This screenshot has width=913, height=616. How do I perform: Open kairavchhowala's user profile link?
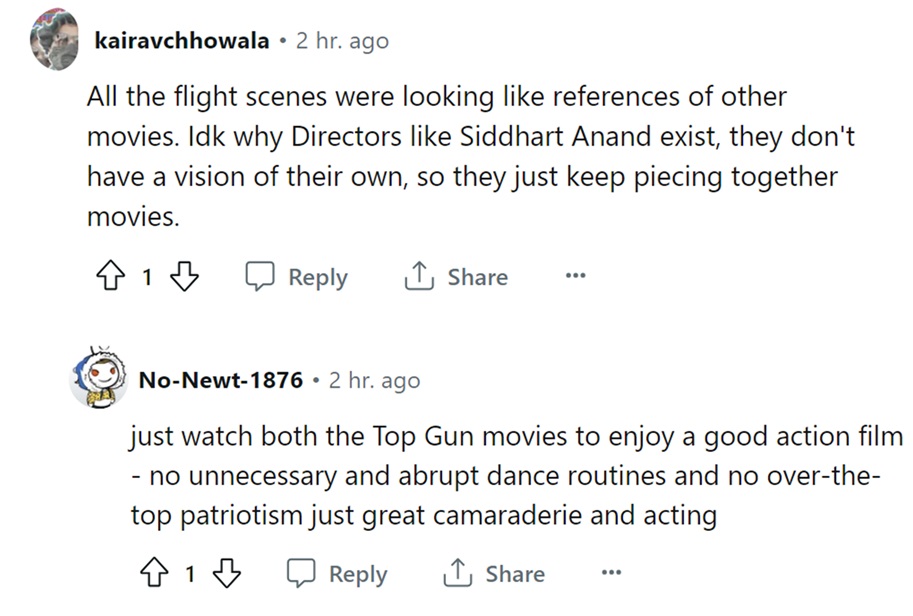pos(180,41)
